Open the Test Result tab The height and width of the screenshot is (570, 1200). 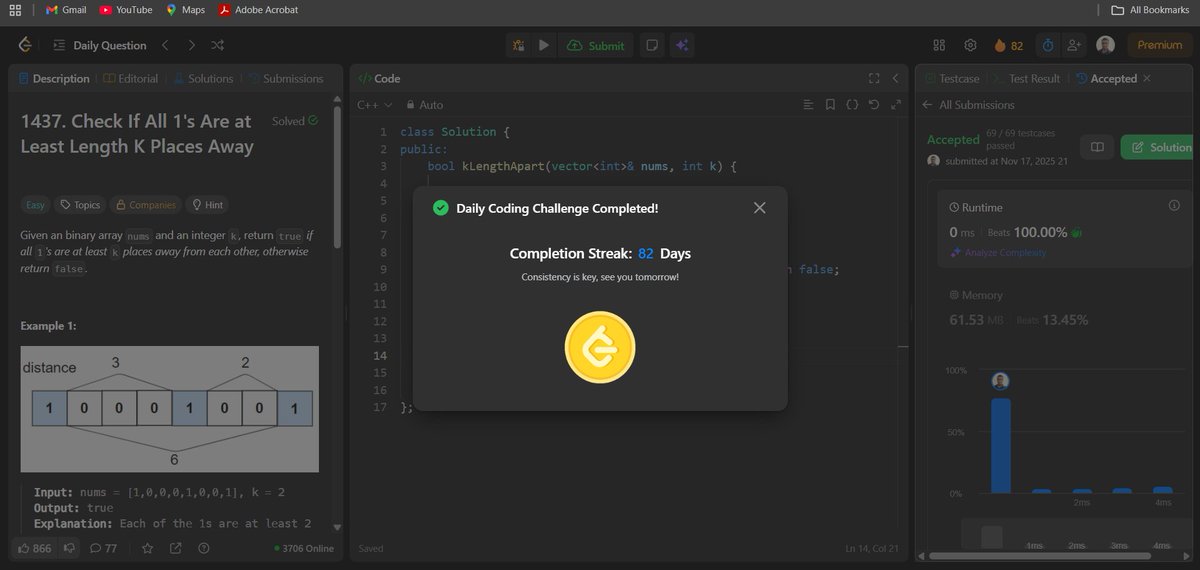pos(1027,78)
